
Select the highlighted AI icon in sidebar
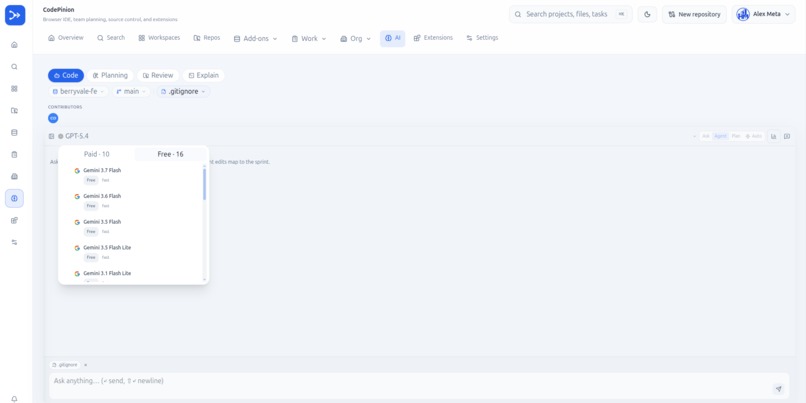[x=14, y=198]
